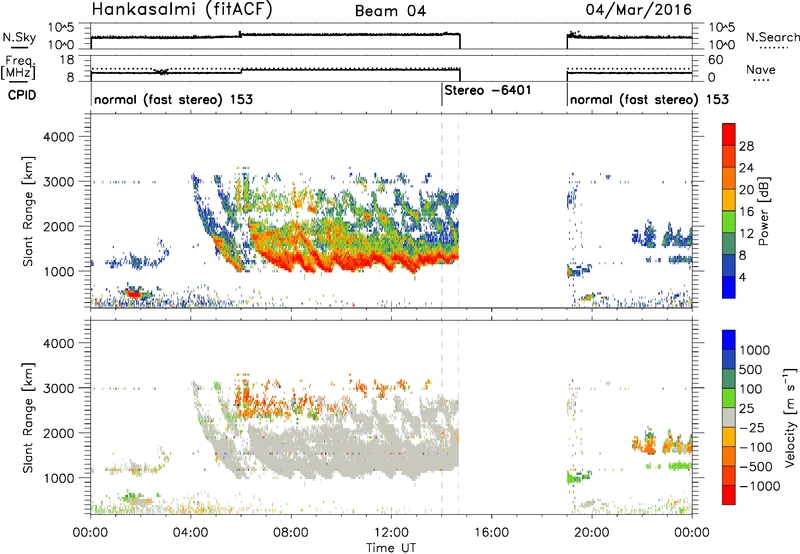
Task: Click the first 'normal (fast stereo) 153' label
Action: point(173,99)
